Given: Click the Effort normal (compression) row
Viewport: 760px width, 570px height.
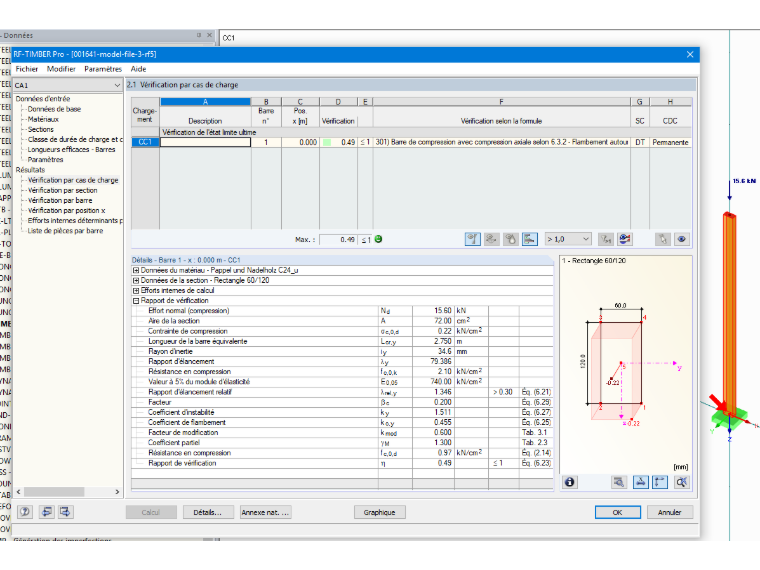Looking at the screenshot, I should pos(342,311).
